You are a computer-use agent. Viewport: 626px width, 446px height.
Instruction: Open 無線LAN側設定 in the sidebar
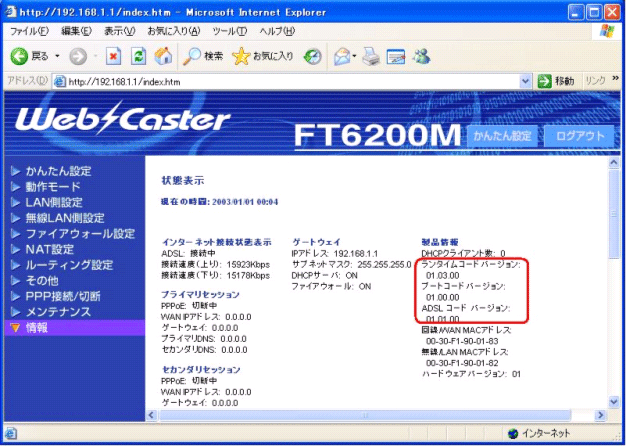tap(64, 218)
